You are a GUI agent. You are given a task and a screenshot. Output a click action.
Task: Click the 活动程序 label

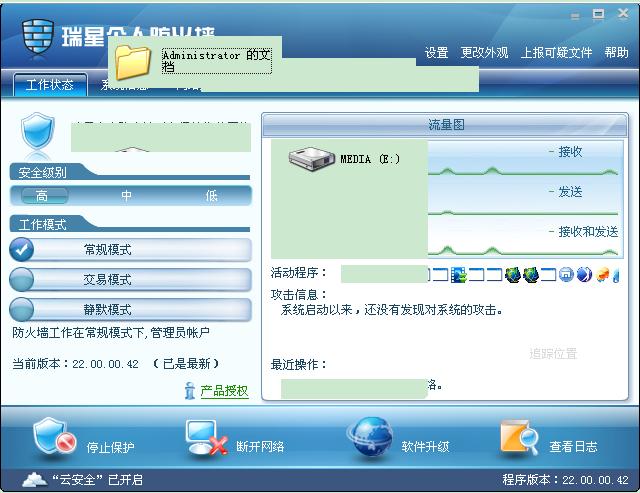click(x=299, y=272)
